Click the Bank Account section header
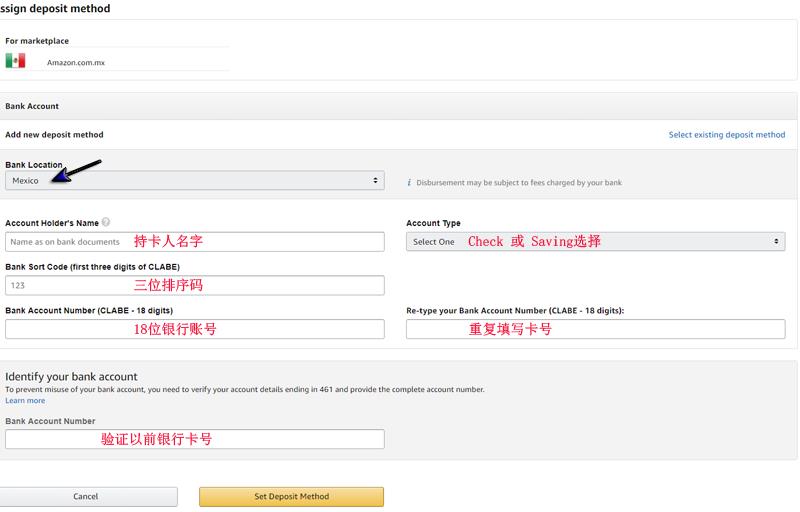The height and width of the screenshot is (512, 800). coord(32,106)
